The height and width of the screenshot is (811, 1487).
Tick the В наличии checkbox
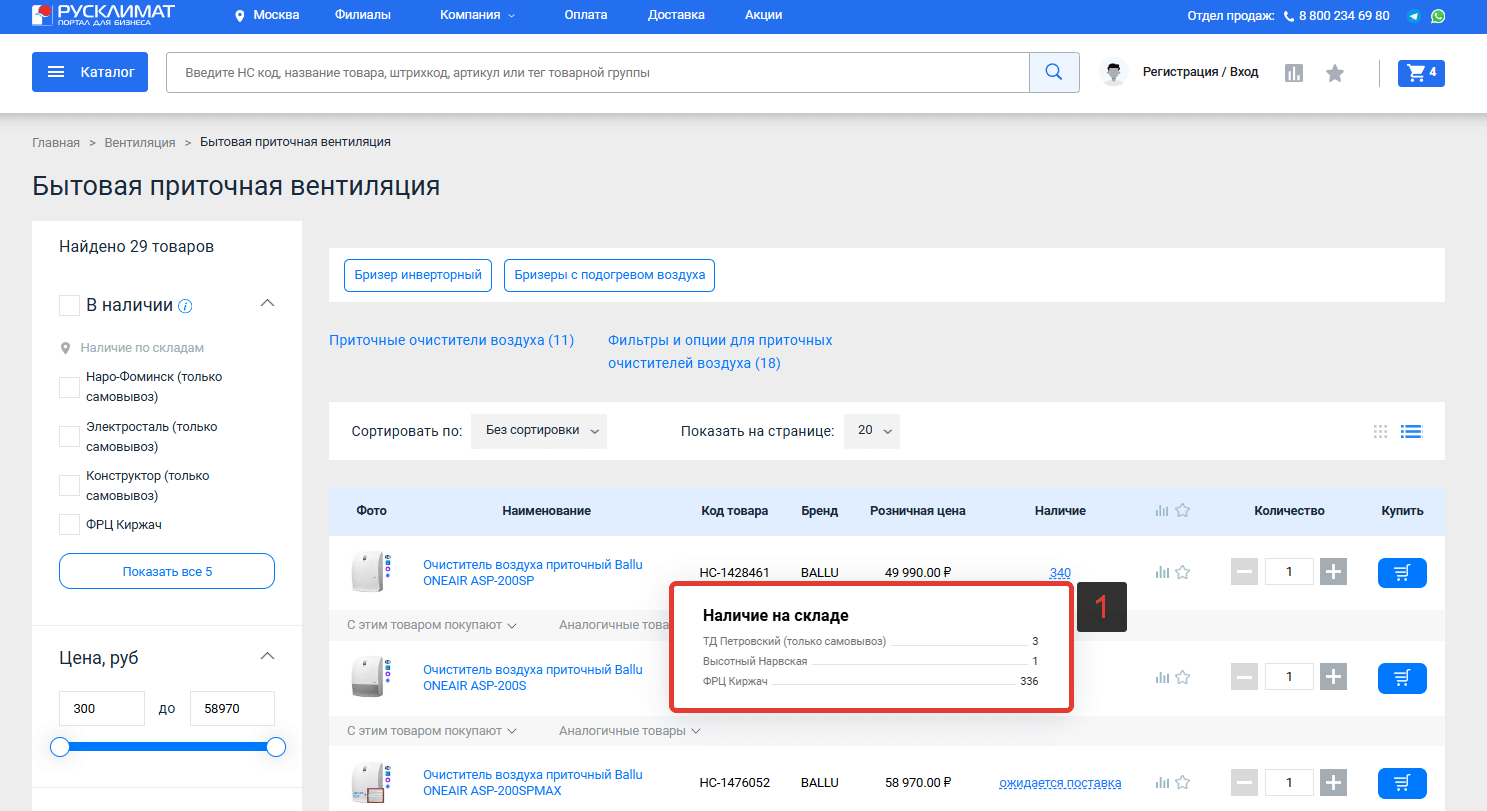tap(69, 305)
